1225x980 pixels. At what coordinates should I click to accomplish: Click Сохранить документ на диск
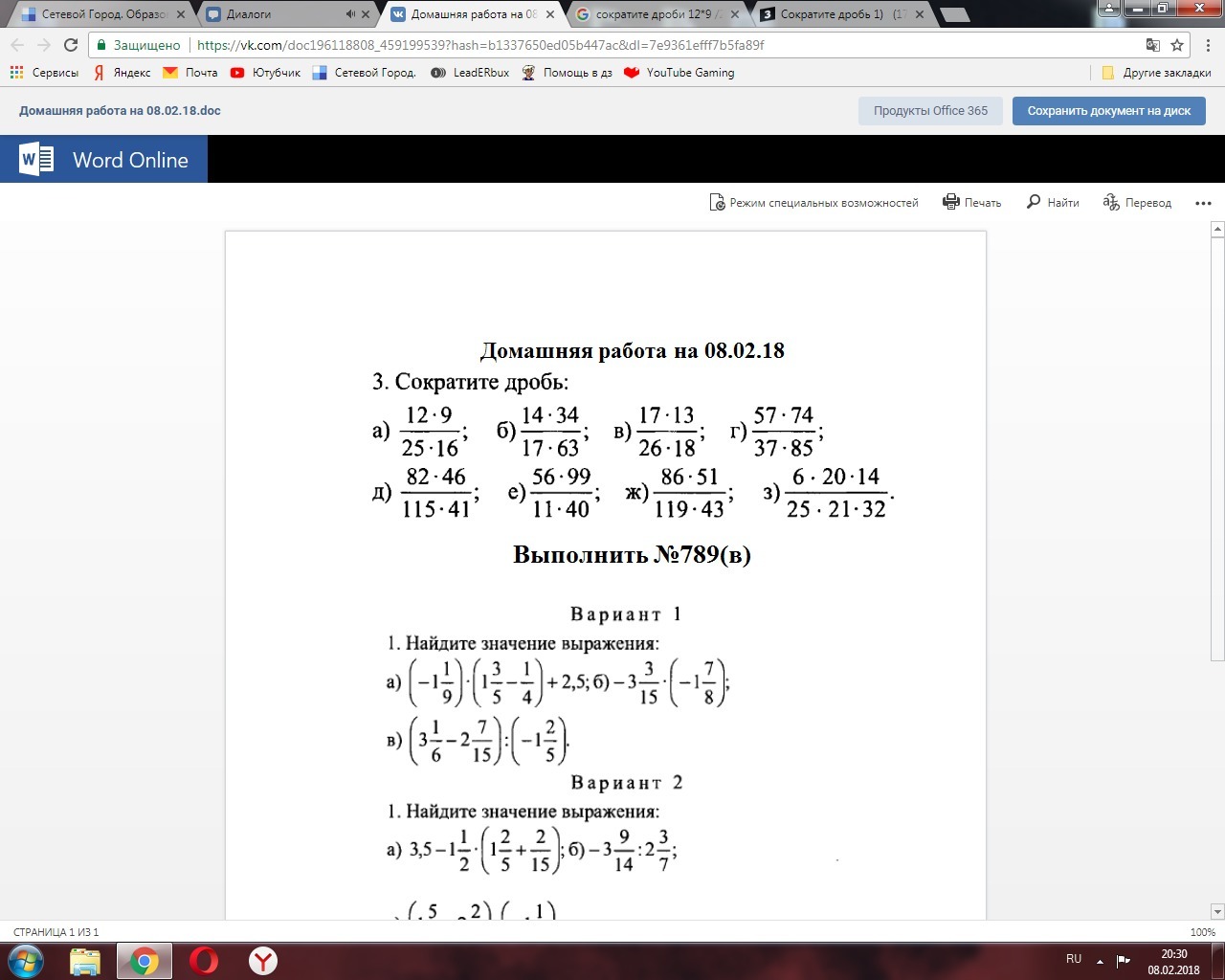point(1107,110)
